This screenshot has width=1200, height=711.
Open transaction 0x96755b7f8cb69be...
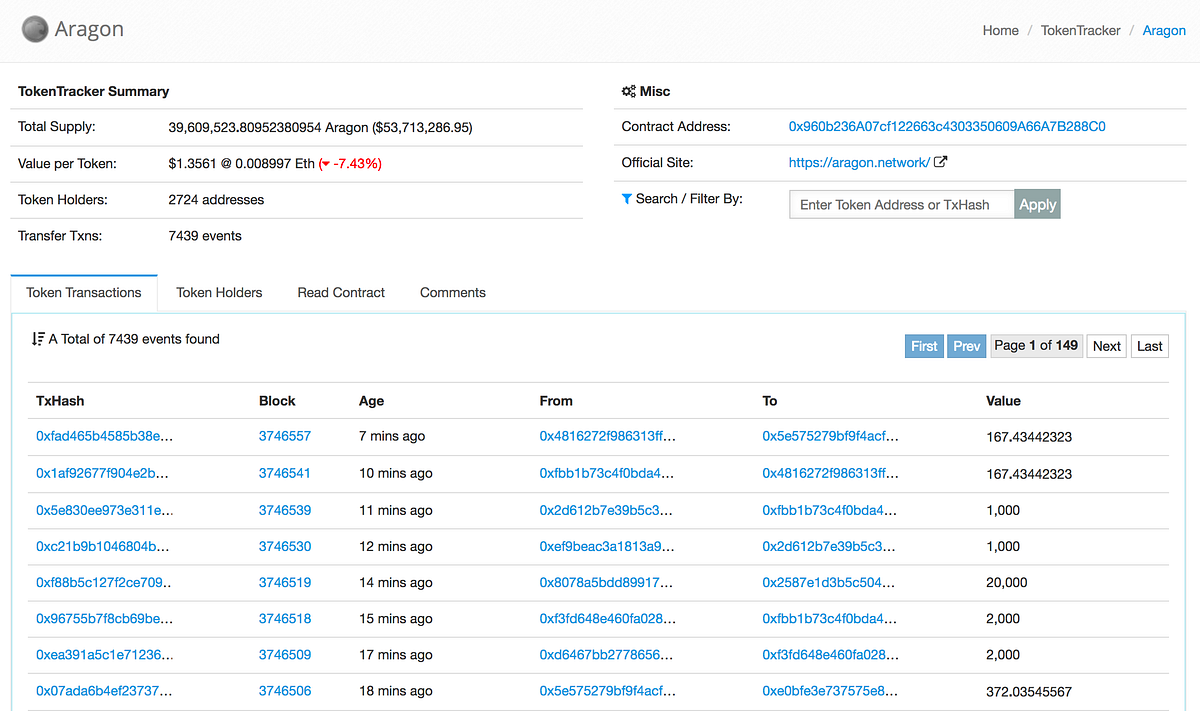point(103,618)
